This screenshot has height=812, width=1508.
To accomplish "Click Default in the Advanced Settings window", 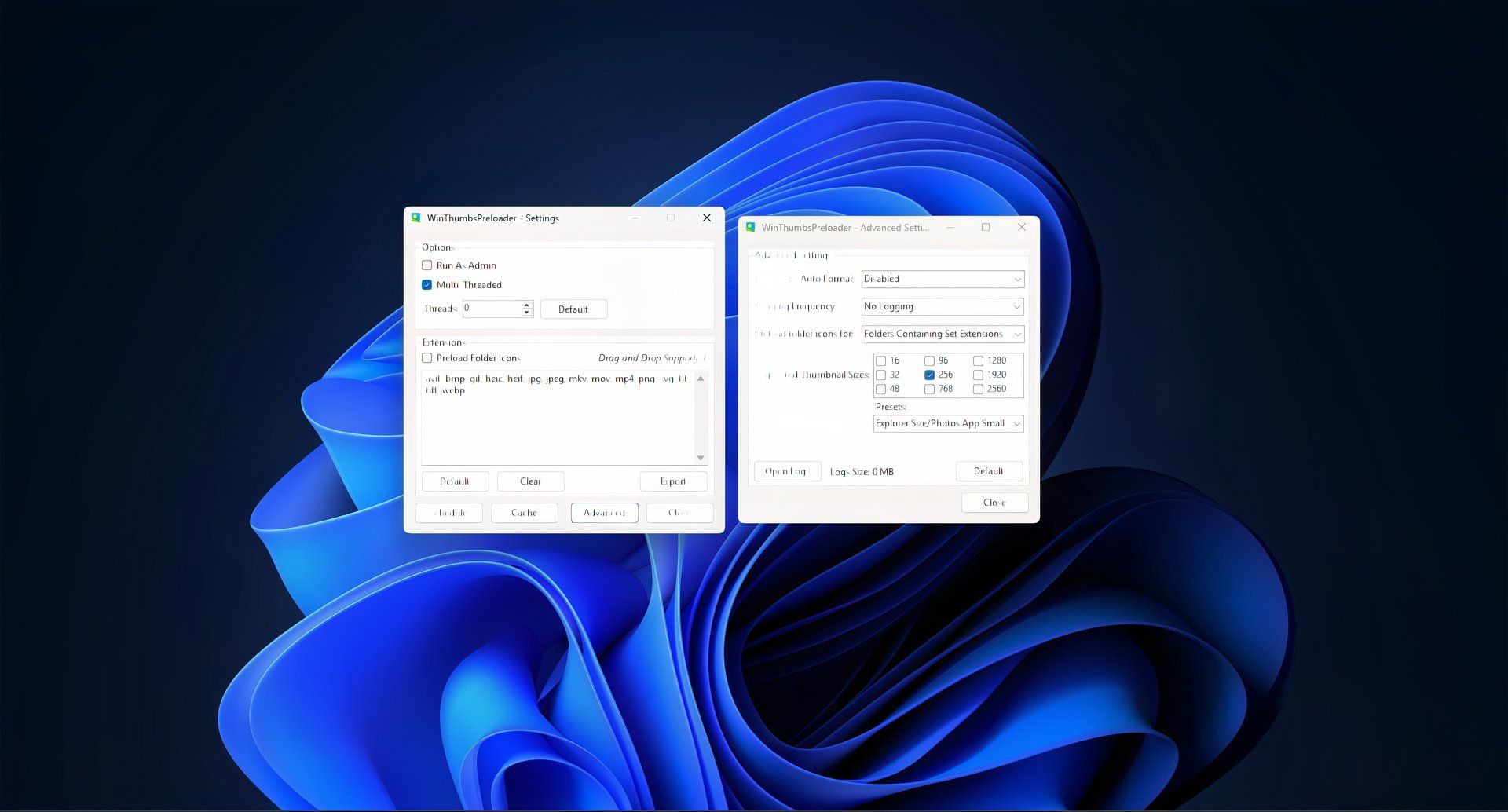I will 989,471.
